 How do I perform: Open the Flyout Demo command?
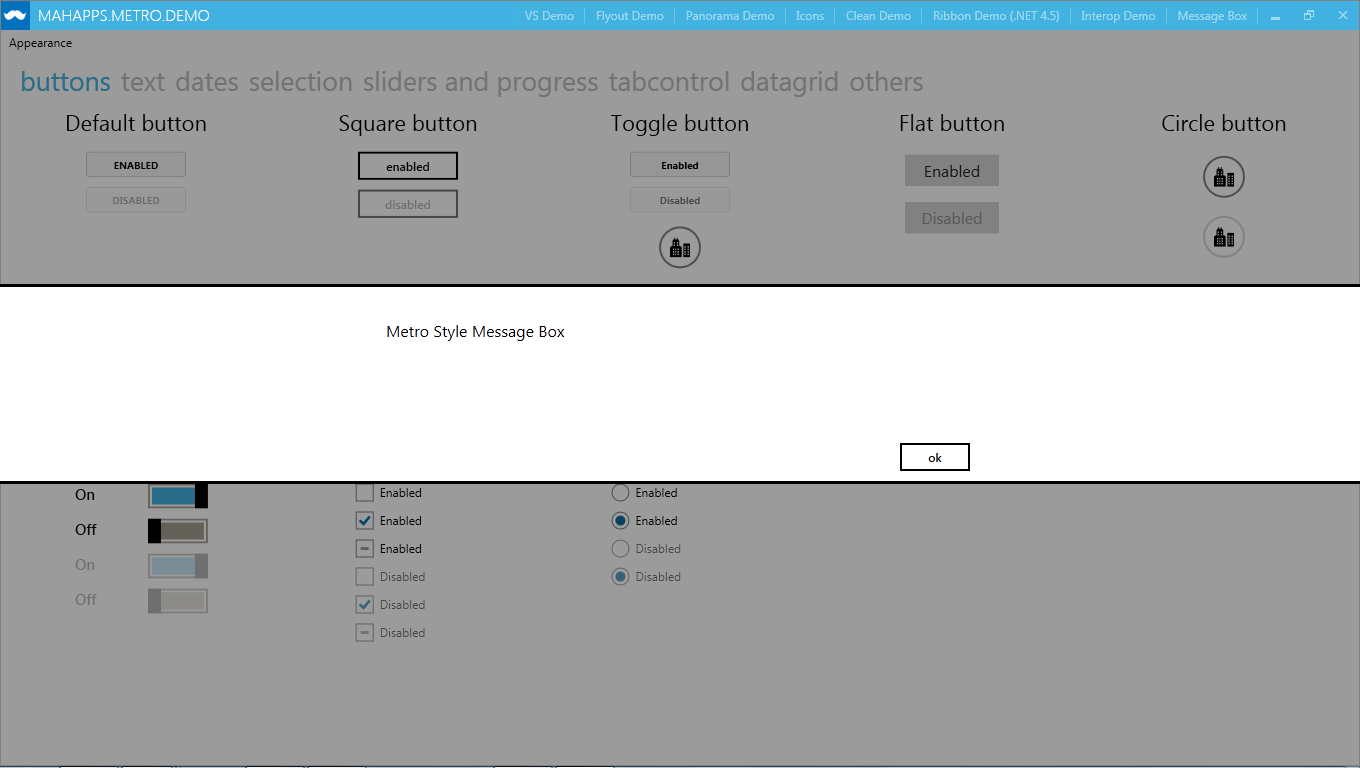click(x=629, y=16)
